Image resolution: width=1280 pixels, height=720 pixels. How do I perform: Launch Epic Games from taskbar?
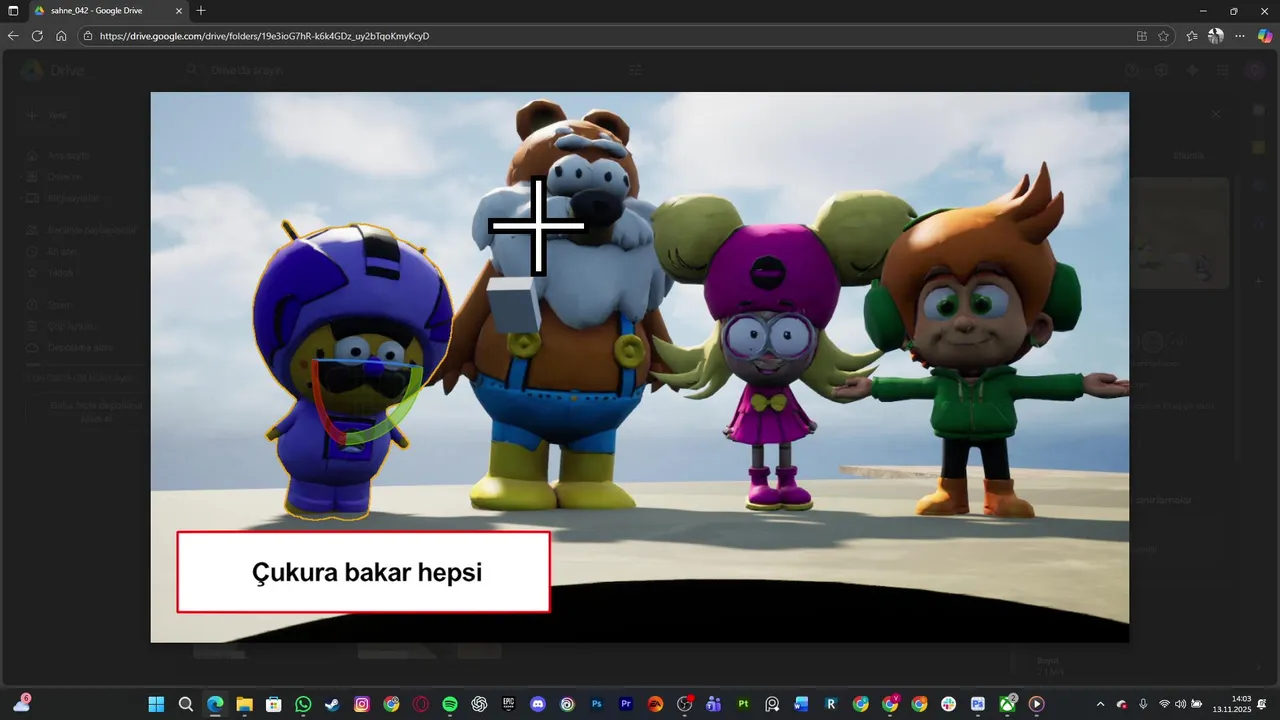click(x=509, y=704)
